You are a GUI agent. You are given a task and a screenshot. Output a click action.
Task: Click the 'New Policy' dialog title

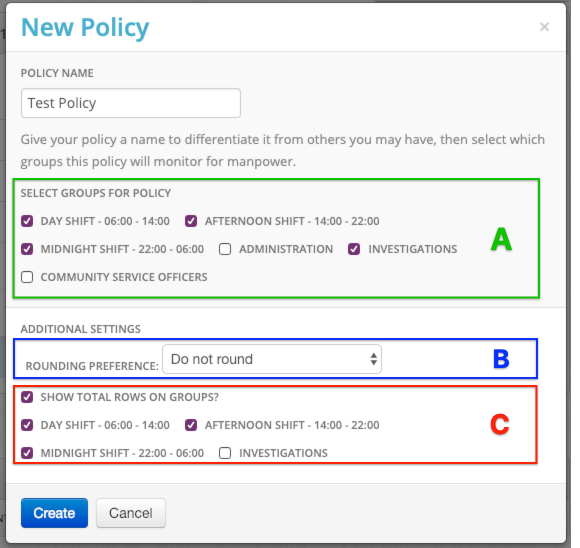click(85, 28)
